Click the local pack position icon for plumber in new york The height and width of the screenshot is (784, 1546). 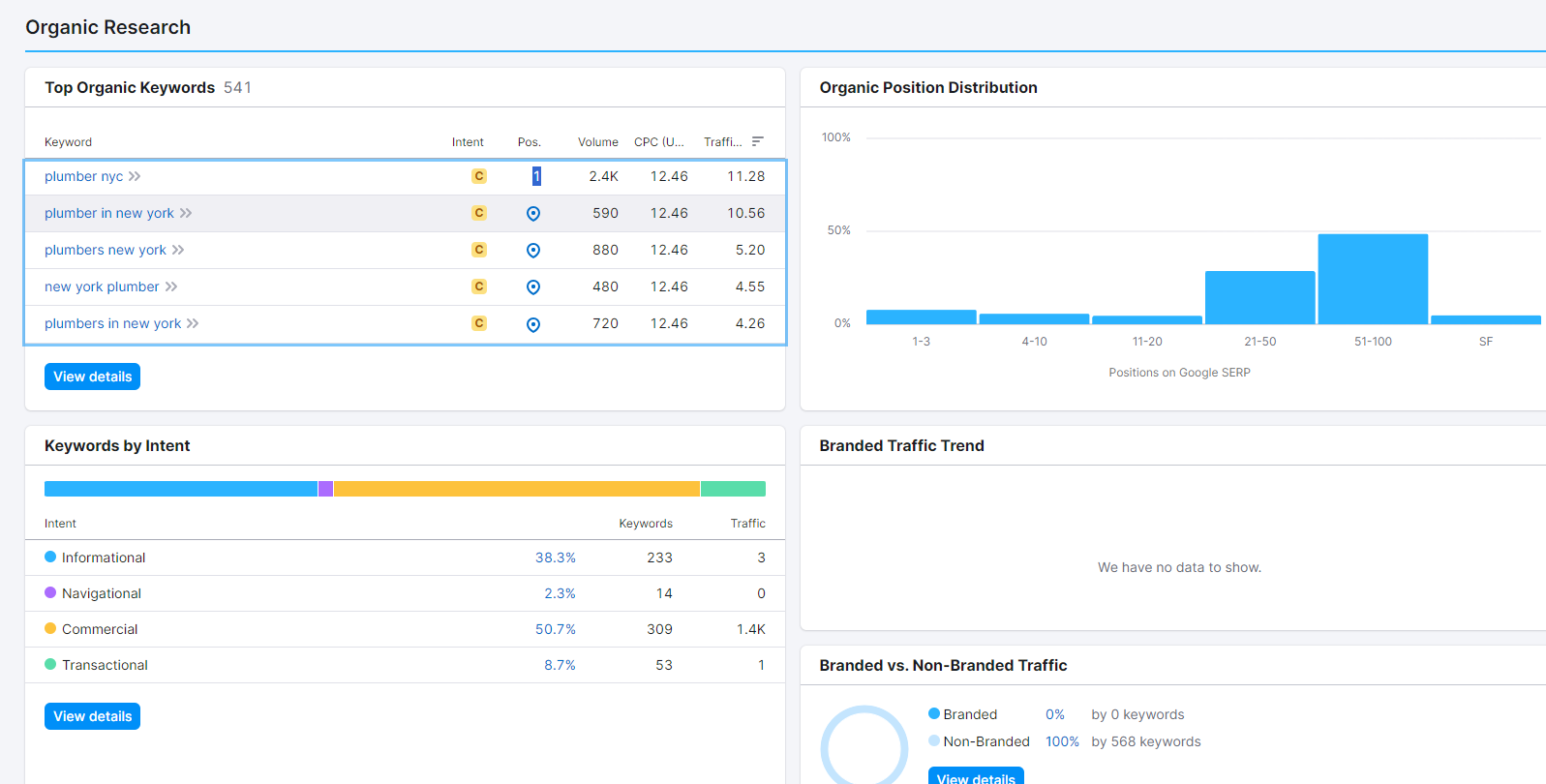(x=533, y=214)
